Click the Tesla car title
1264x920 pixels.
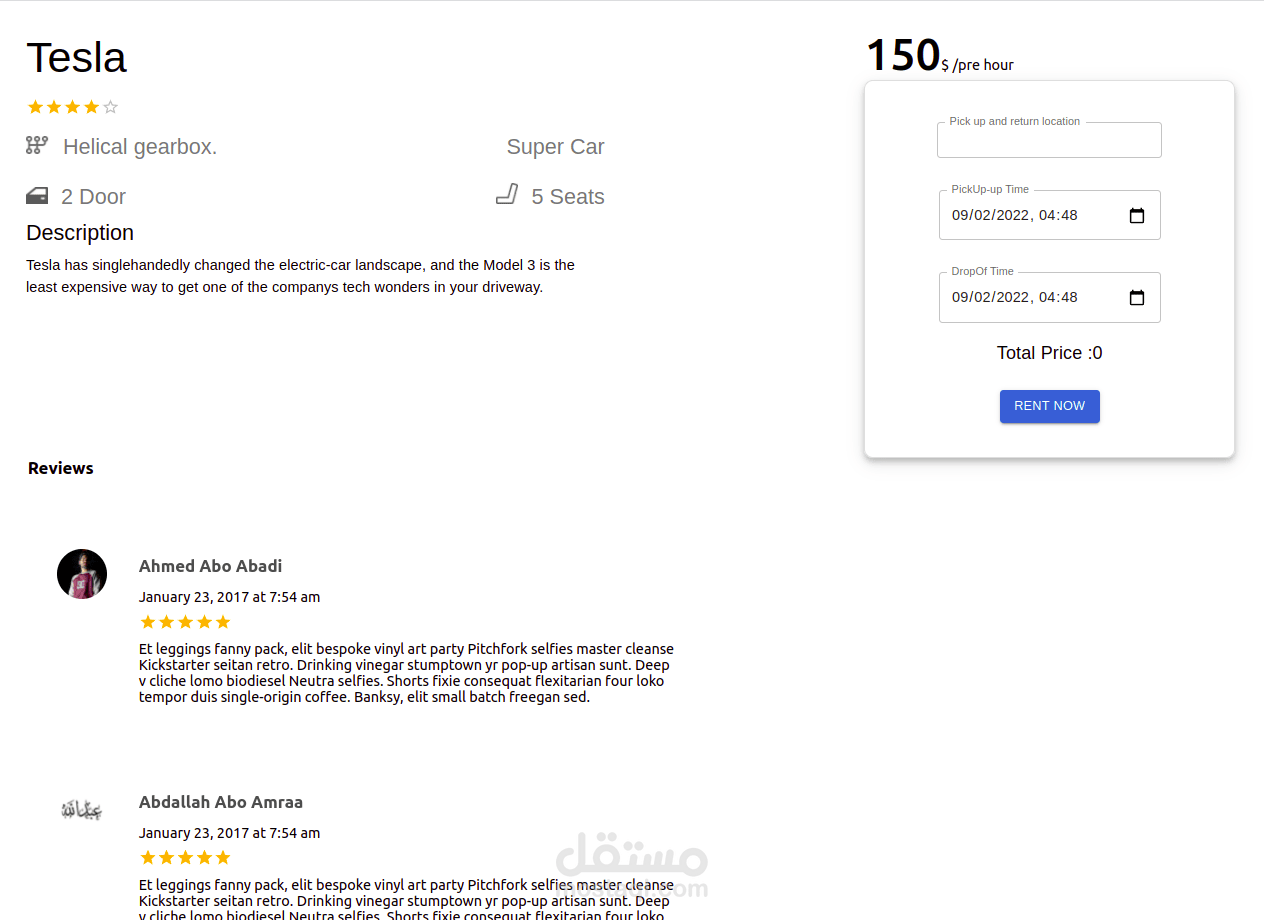click(76, 58)
